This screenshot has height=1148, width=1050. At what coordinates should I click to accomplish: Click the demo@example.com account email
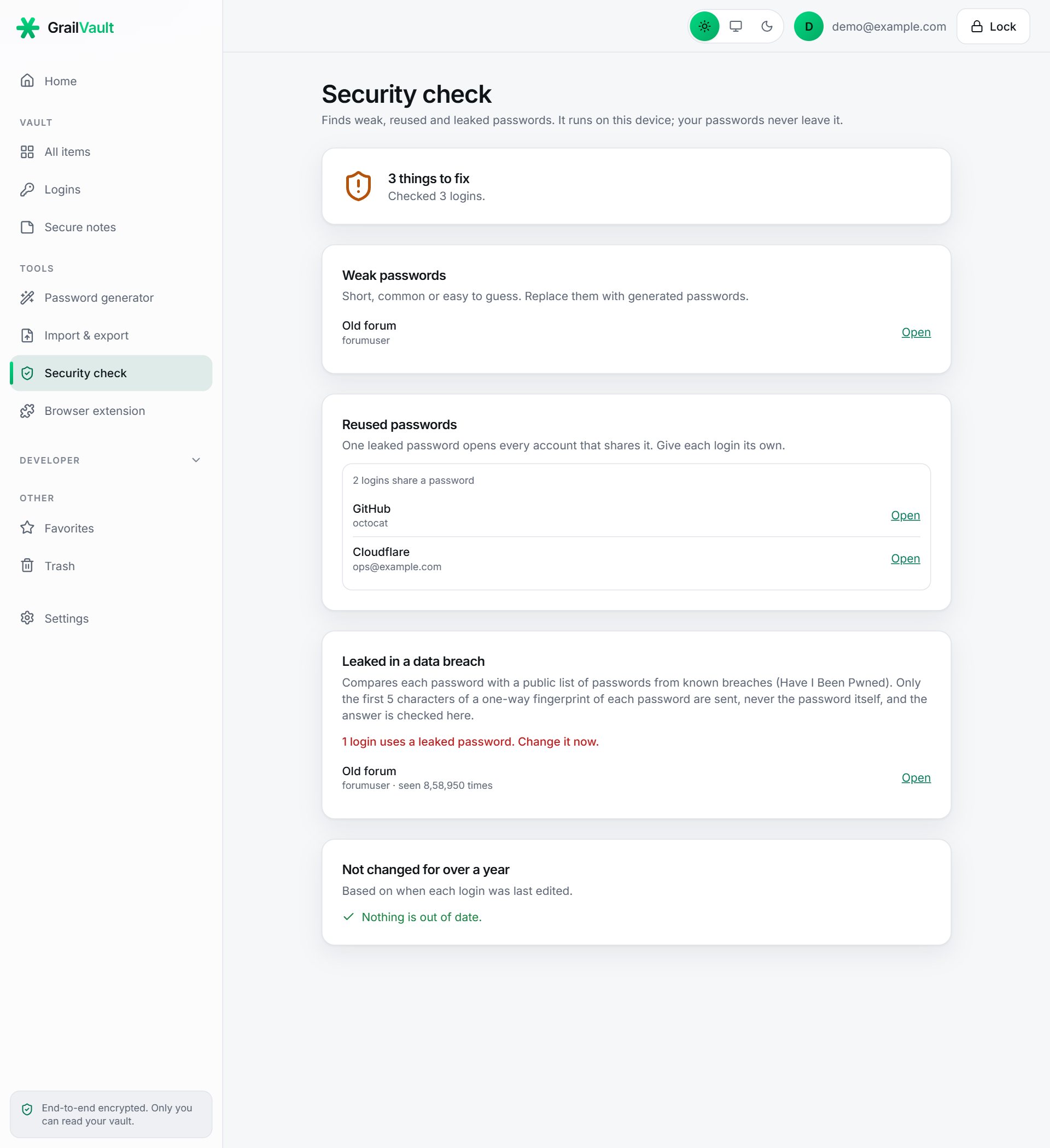point(888,27)
